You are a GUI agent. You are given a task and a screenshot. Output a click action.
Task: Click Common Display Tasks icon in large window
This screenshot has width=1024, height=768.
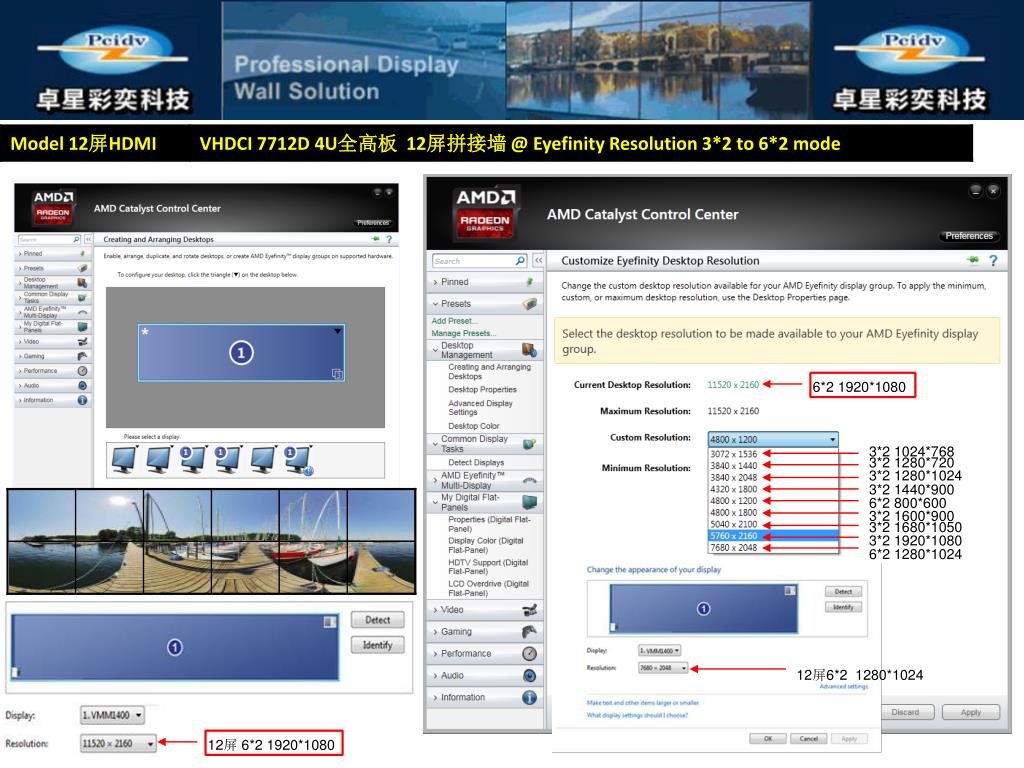coord(530,444)
